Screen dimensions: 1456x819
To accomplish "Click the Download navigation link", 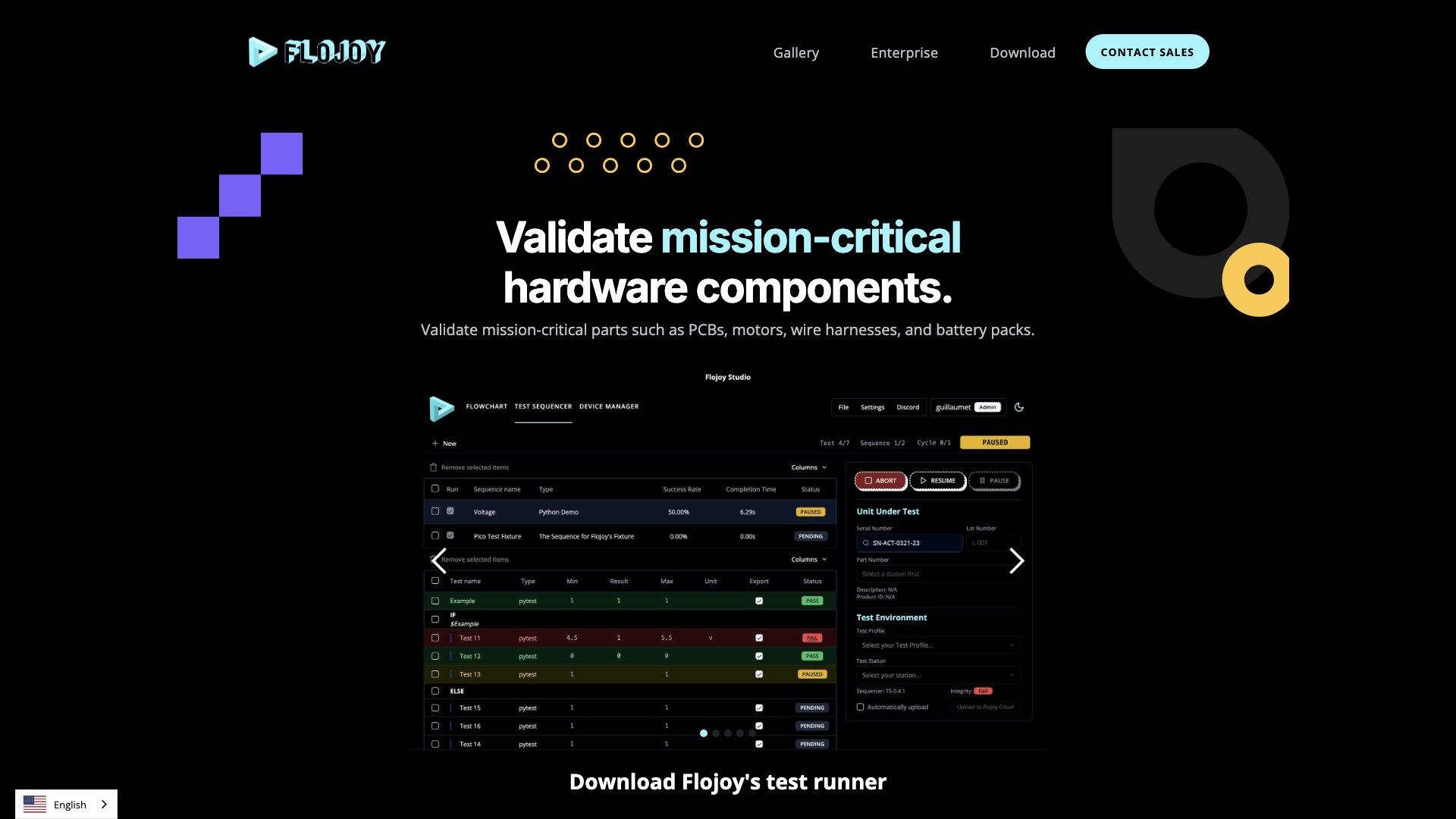I will [1022, 52].
